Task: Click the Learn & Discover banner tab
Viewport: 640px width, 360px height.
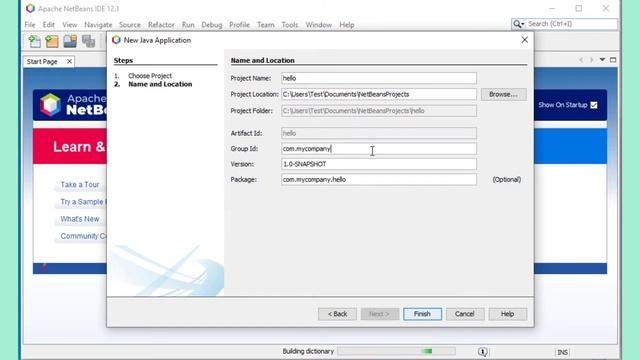Action: coord(70,147)
